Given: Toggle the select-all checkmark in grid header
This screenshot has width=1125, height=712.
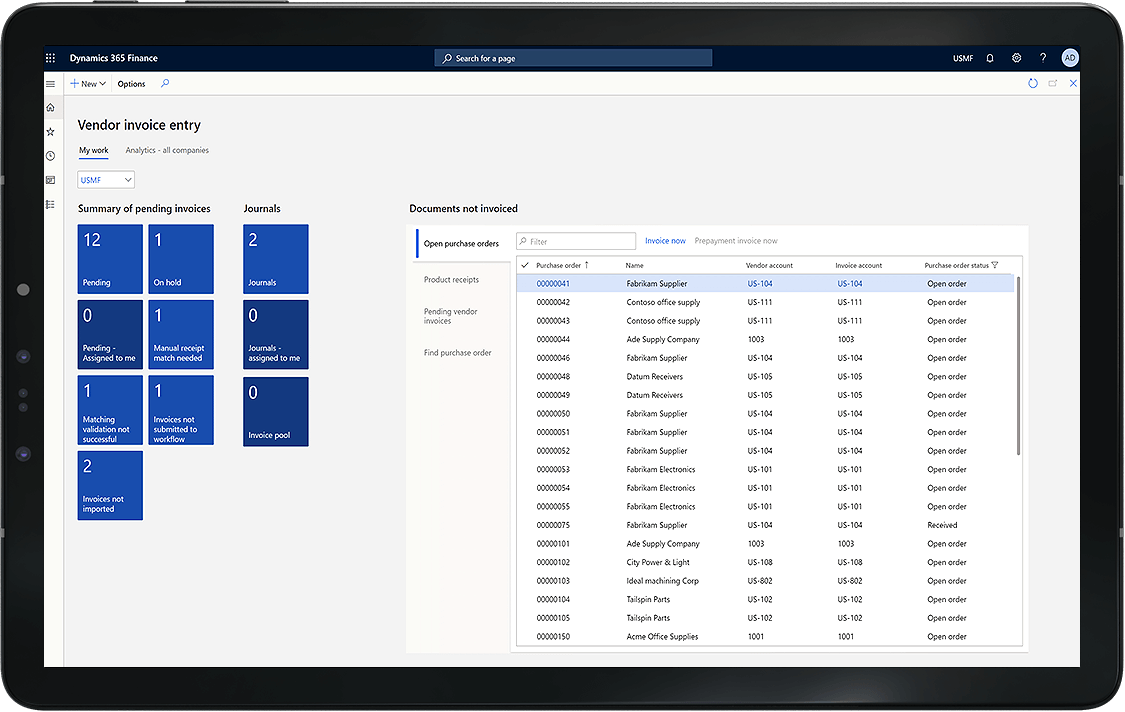Looking at the screenshot, I should tap(525, 265).
